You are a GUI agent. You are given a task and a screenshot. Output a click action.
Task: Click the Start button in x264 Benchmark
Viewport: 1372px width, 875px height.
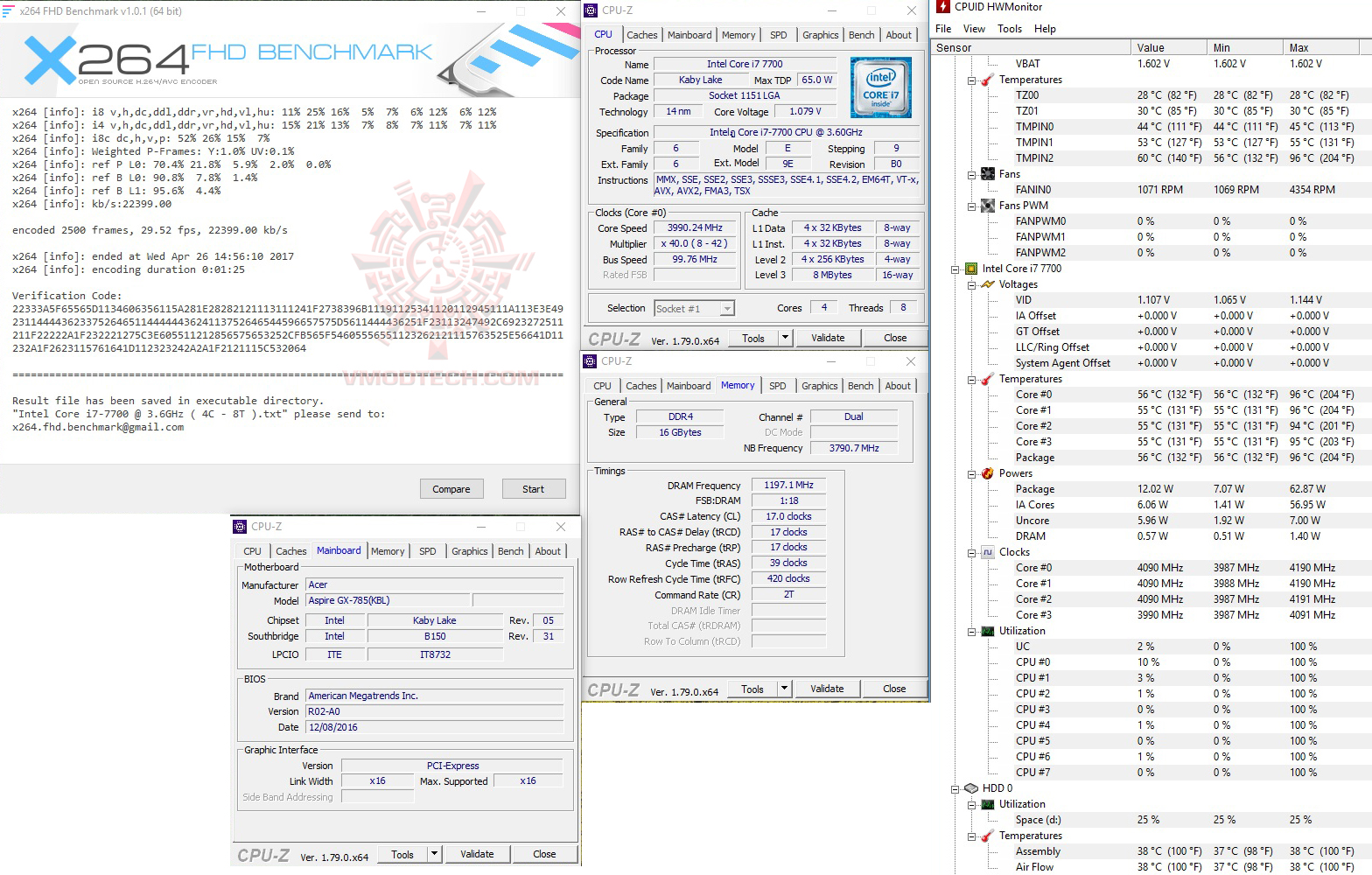coord(534,489)
